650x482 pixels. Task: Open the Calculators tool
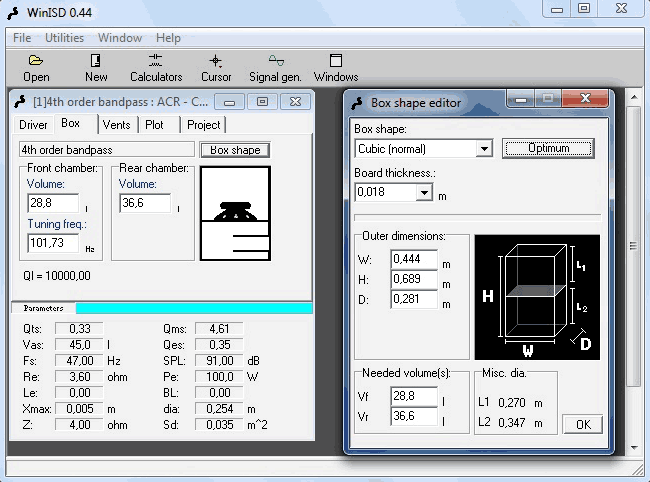pos(156,67)
